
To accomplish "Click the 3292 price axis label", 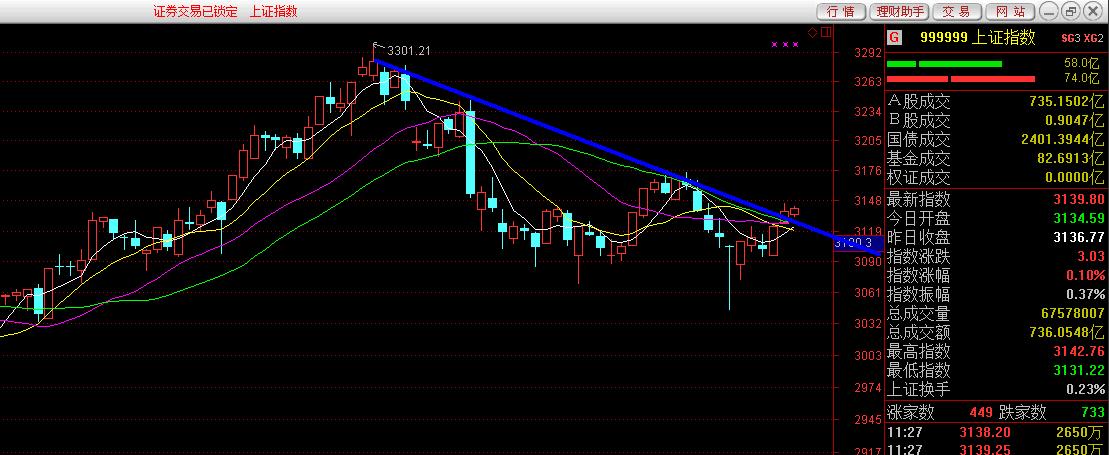I will 867,52.
